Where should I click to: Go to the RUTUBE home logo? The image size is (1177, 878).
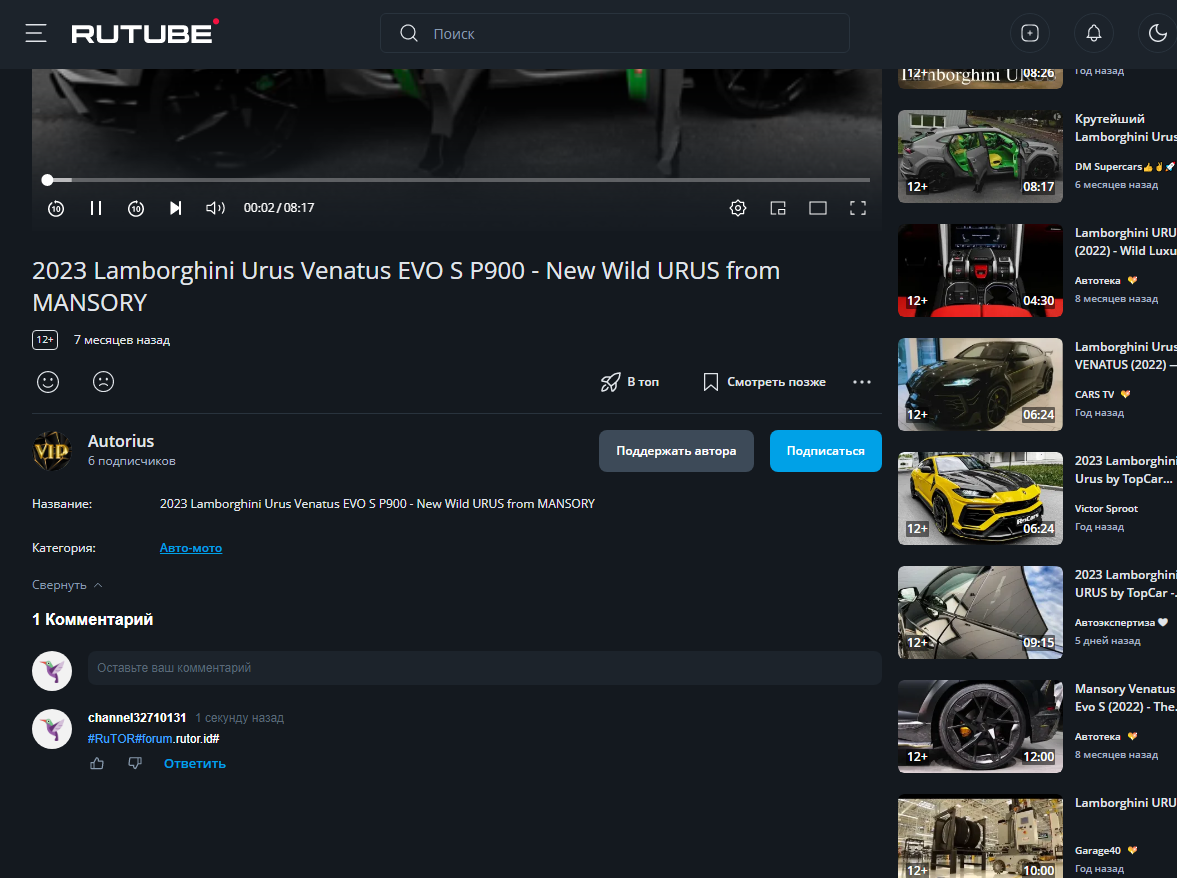point(145,32)
